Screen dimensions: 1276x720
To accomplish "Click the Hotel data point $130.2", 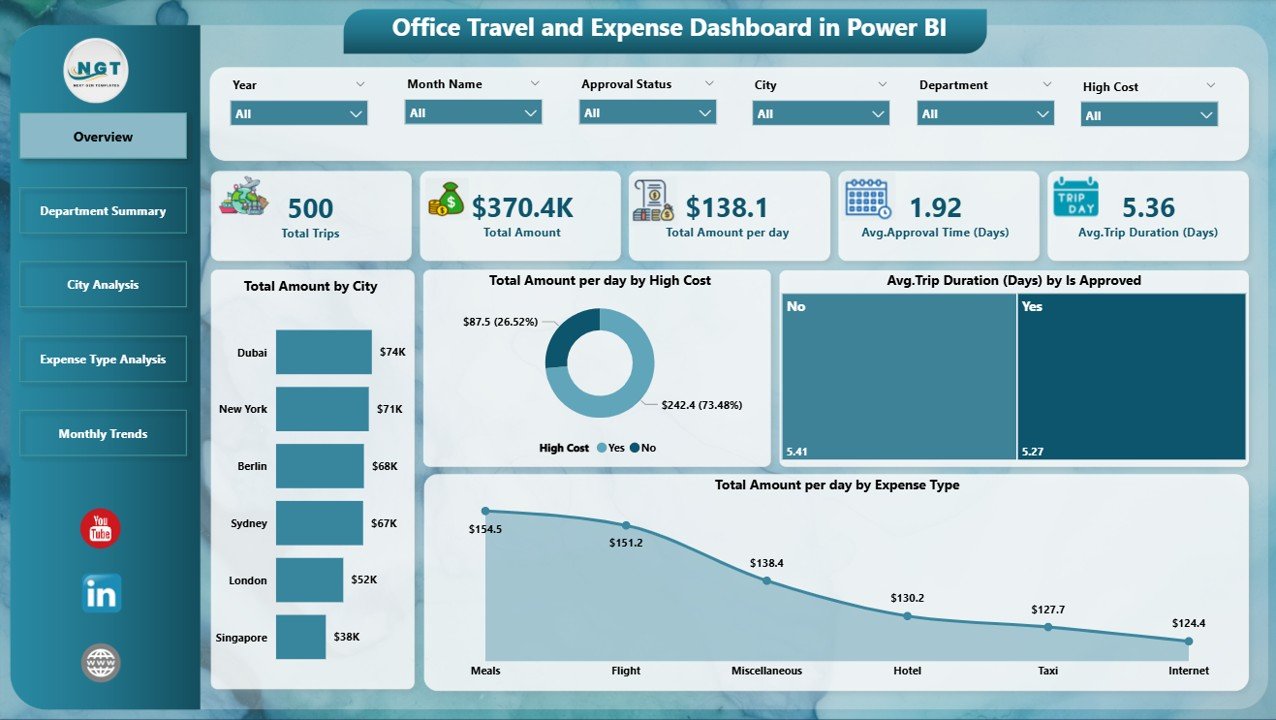I will [x=907, y=616].
